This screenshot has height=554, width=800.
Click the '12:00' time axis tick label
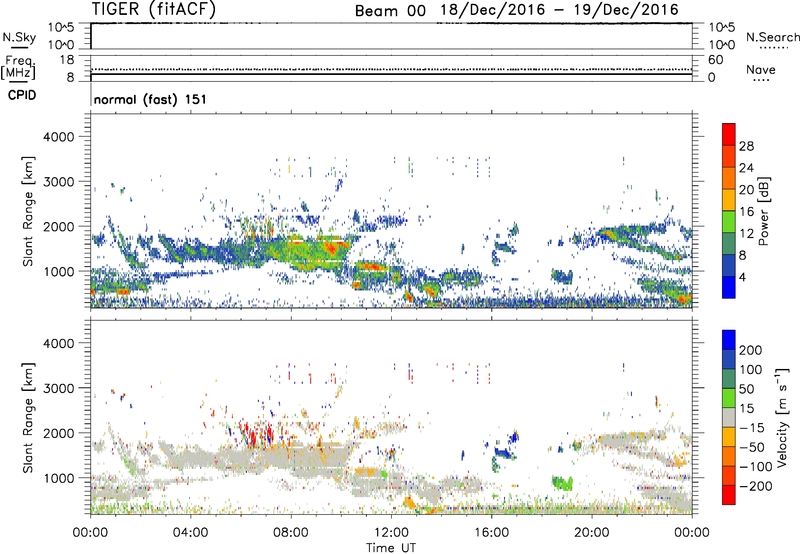[x=391, y=533]
